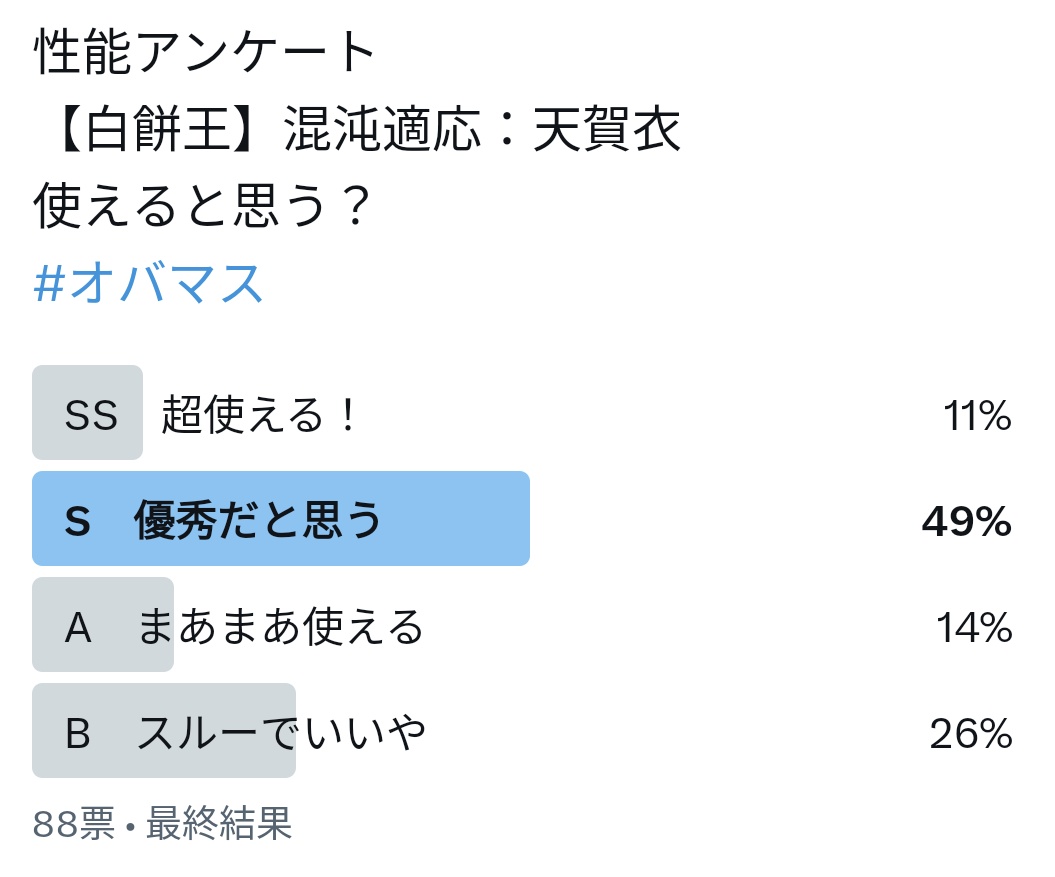Image resolution: width=1055 pixels, height=877 pixels.
Task: Click the 【白餅王】 bracketed text
Action: (157, 128)
